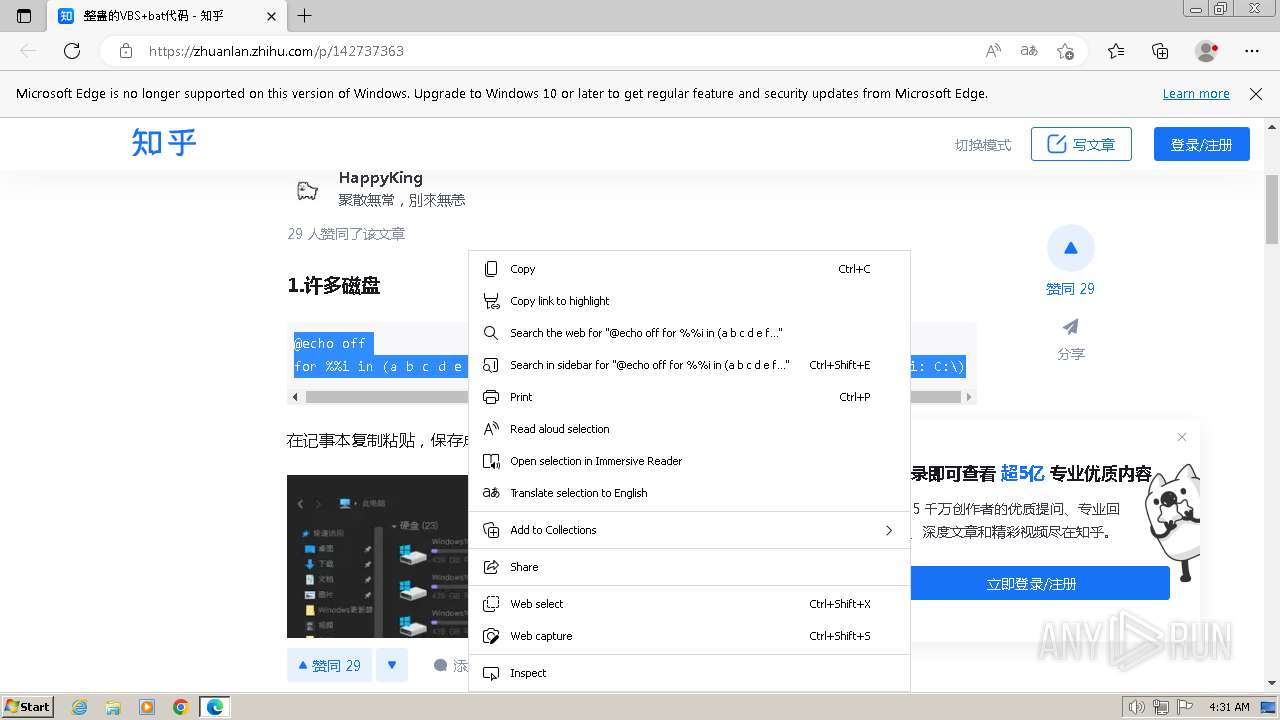Image resolution: width=1280 pixels, height=720 pixels.
Task: Click the HappyKing author avatar
Action: click(x=307, y=190)
